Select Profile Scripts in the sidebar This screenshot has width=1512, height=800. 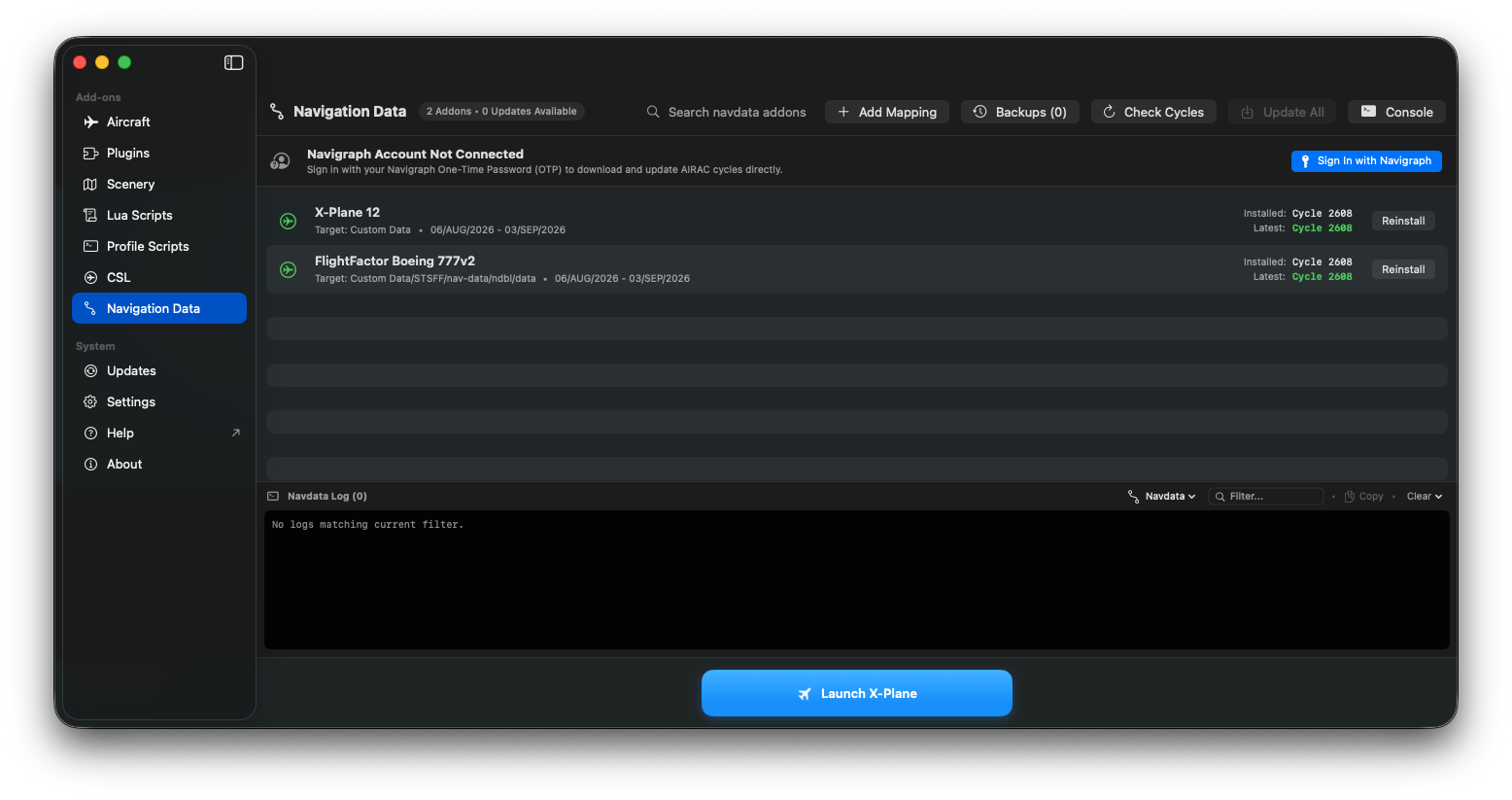pyautogui.click(x=159, y=246)
